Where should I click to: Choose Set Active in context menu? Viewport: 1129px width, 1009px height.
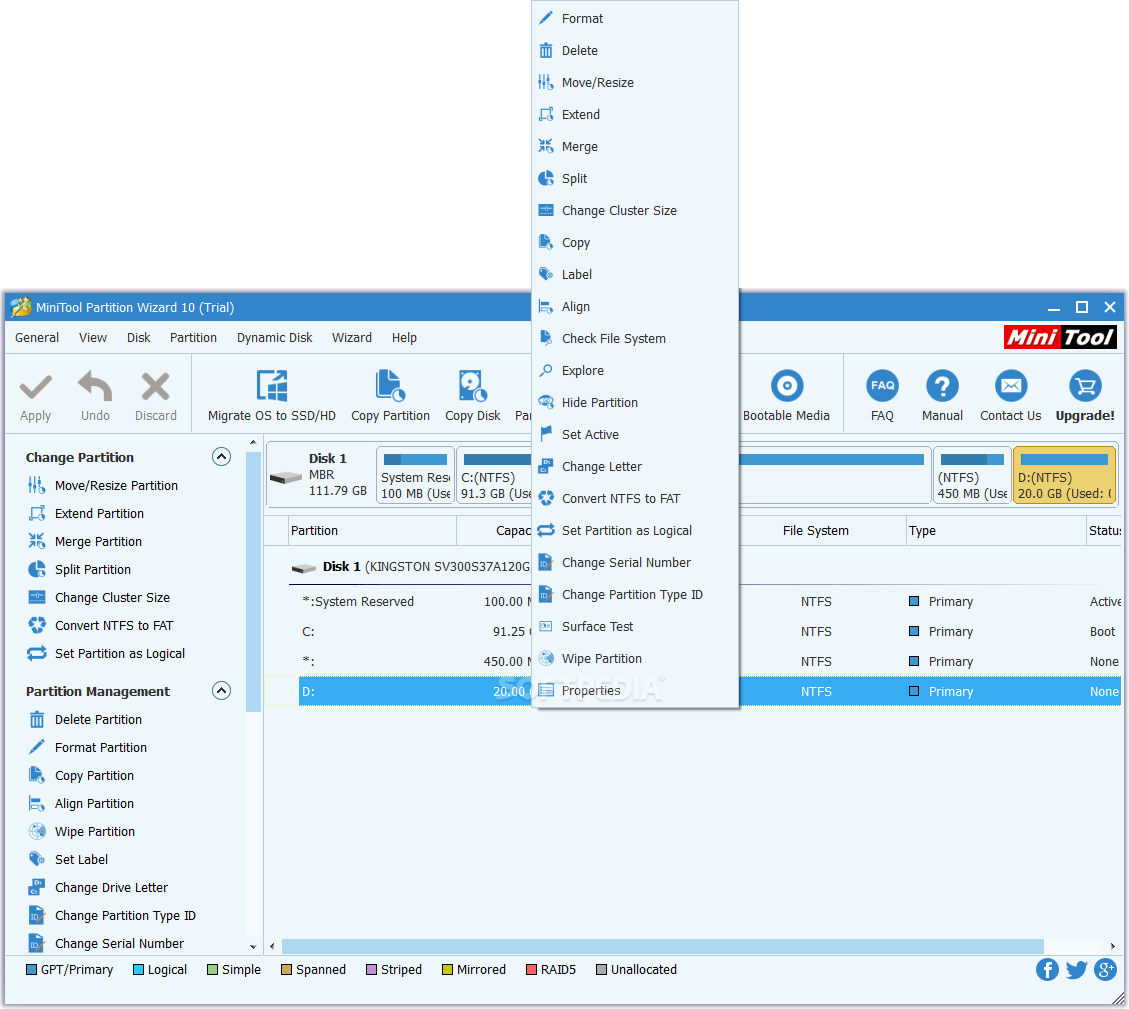(x=635, y=434)
